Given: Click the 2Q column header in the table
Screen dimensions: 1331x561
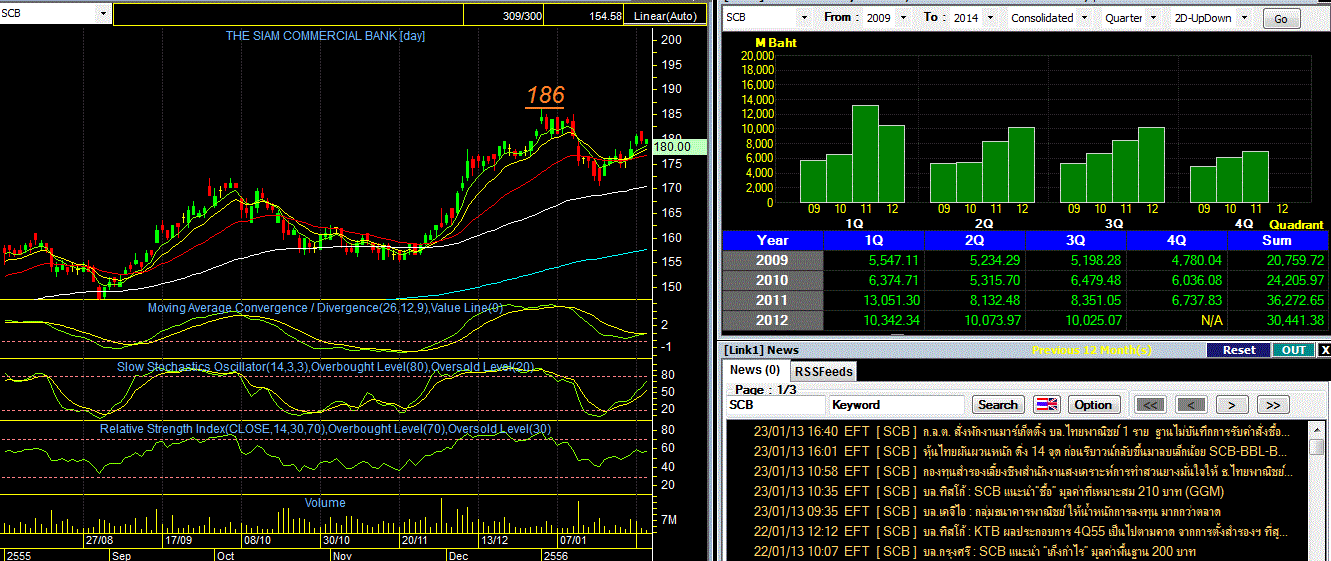Looking at the screenshot, I should pyautogui.click(x=976, y=240).
